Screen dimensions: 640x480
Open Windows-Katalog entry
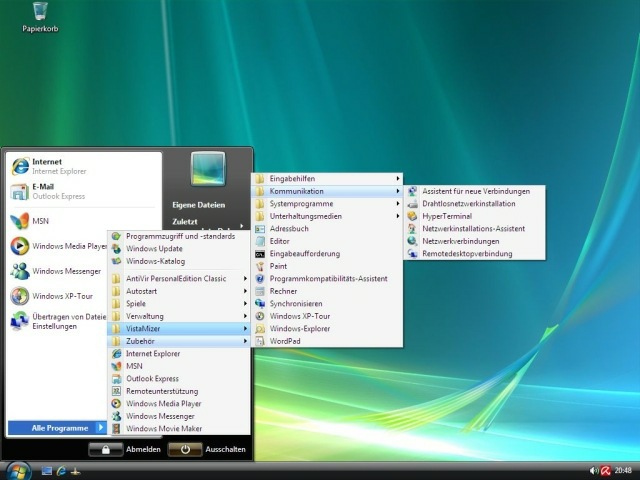click(x=179, y=261)
